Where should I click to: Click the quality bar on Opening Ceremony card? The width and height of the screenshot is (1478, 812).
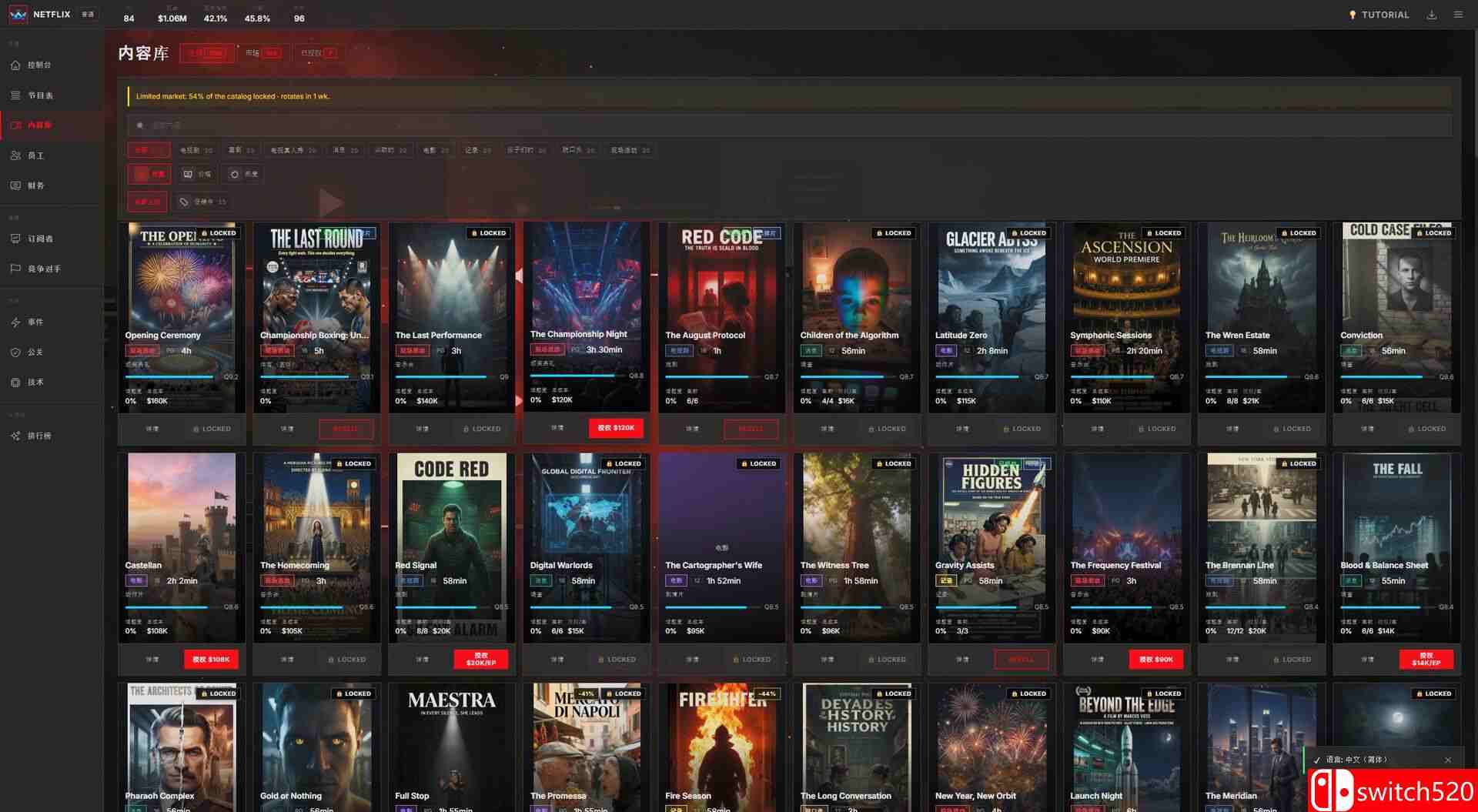[172, 377]
